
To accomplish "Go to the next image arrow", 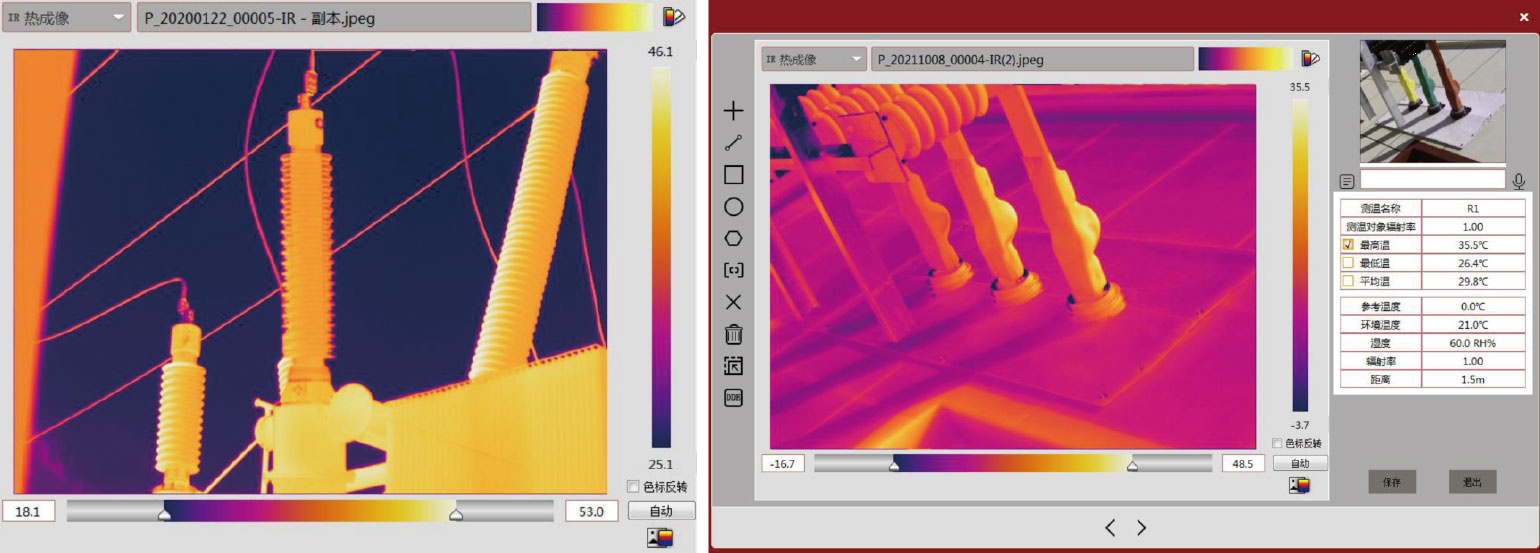I will [x=1141, y=527].
